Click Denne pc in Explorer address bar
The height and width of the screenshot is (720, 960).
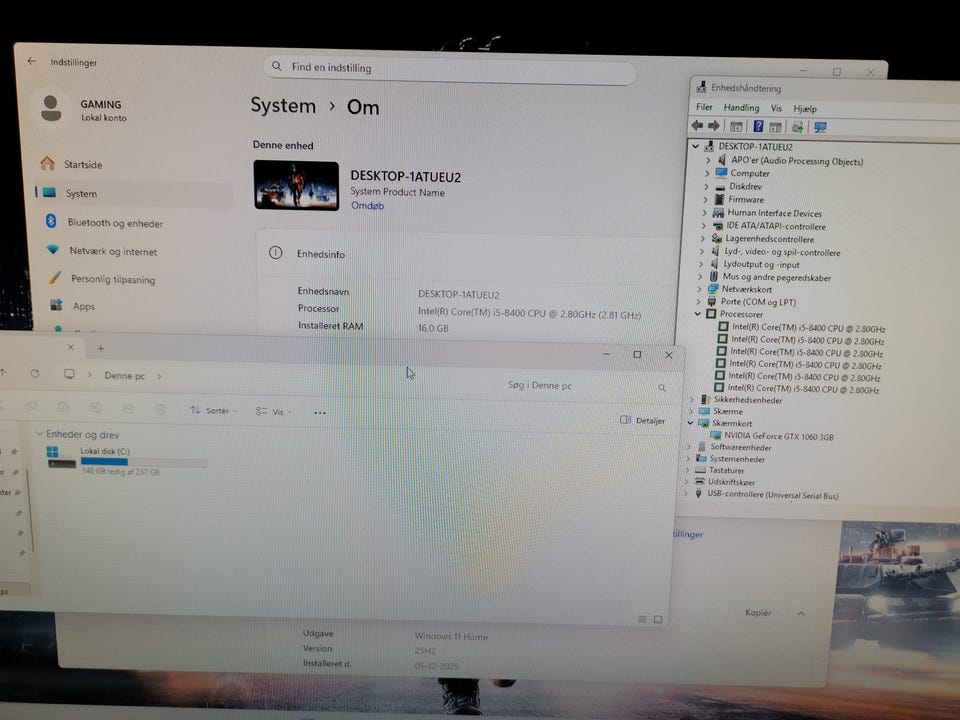[124, 375]
